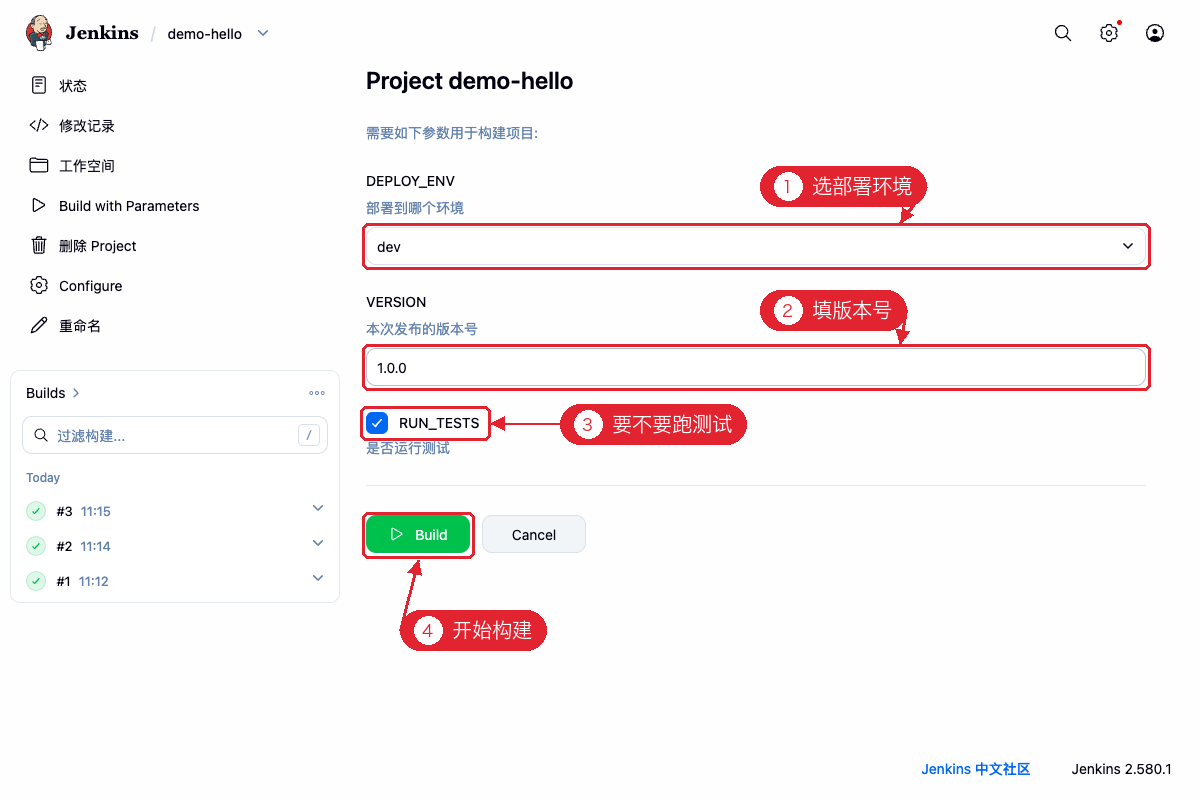Follow the Jenkins 中文社区 footer link
The width and height of the screenshot is (1200, 800).
point(976,769)
